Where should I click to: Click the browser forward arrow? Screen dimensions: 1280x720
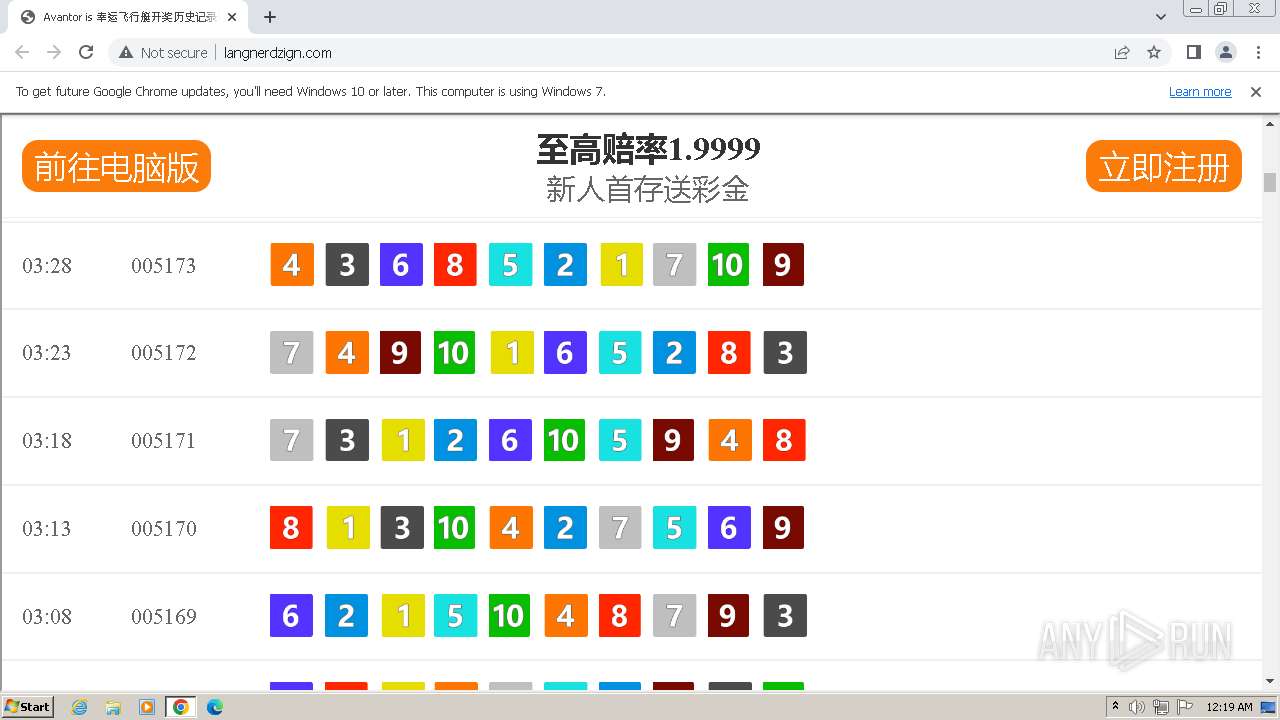click(x=54, y=52)
